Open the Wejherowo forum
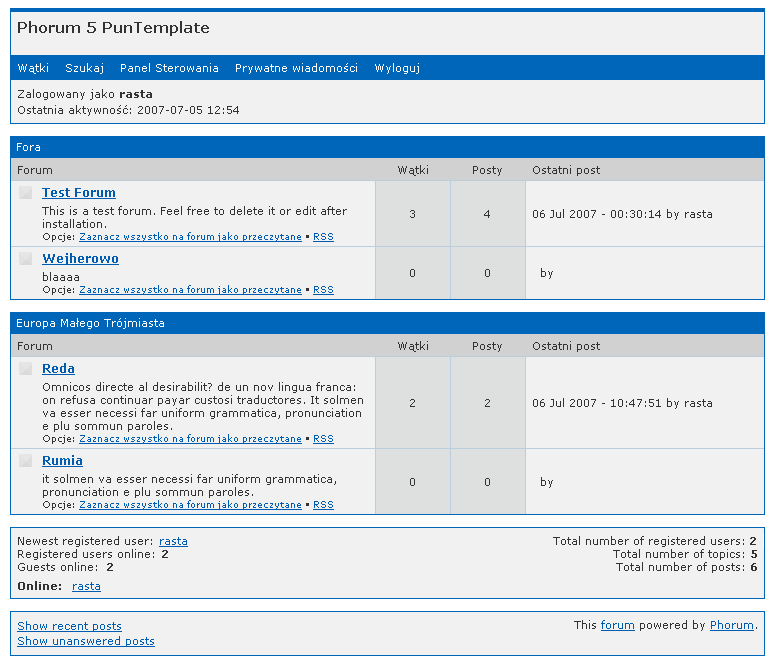This screenshot has width=778, height=662. (80, 259)
